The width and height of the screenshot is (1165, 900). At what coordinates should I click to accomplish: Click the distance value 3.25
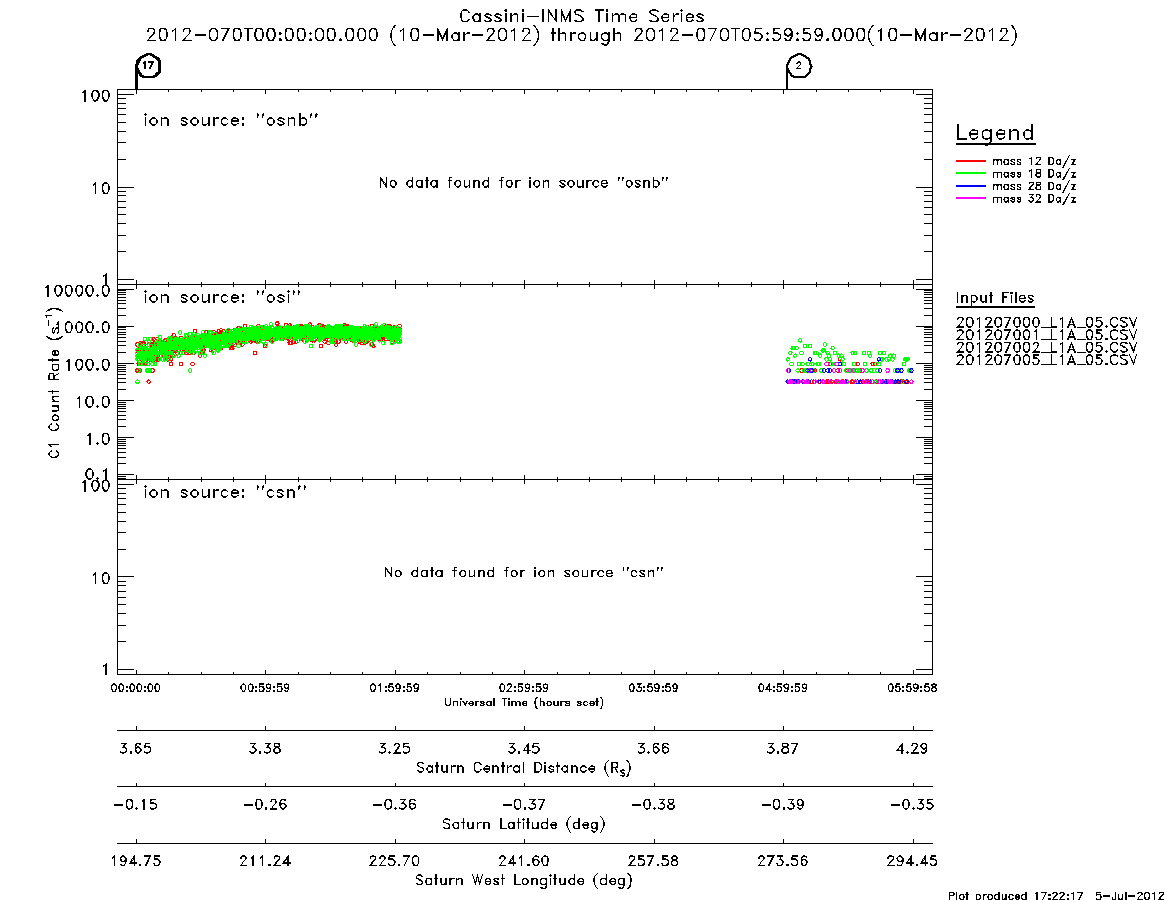tap(395, 748)
